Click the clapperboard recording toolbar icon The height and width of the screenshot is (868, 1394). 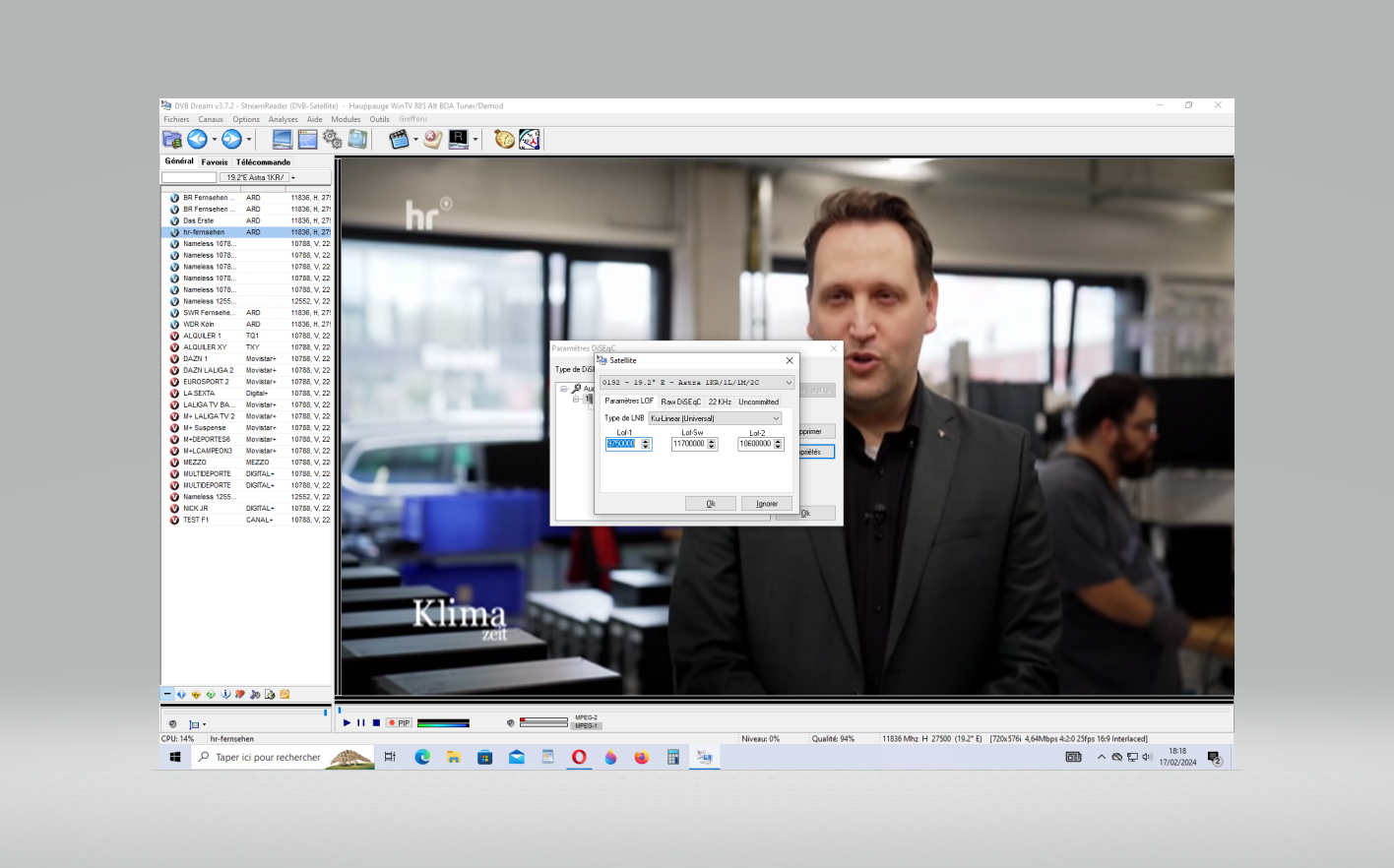[399, 140]
